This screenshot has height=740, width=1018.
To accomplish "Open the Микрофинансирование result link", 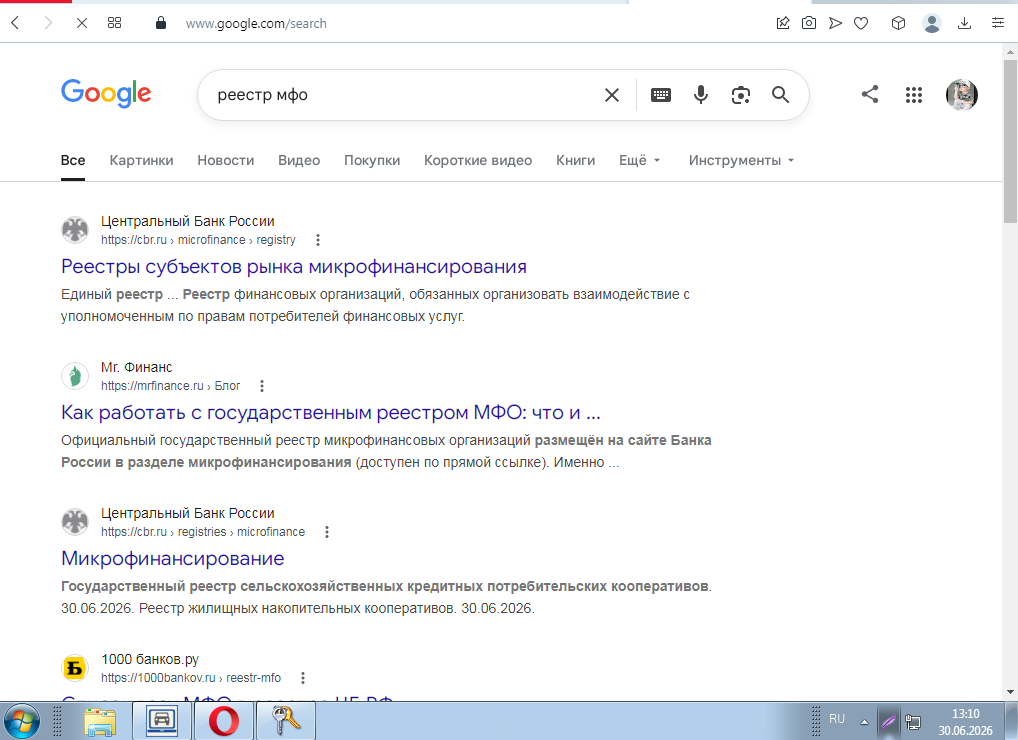I will pos(173,559).
